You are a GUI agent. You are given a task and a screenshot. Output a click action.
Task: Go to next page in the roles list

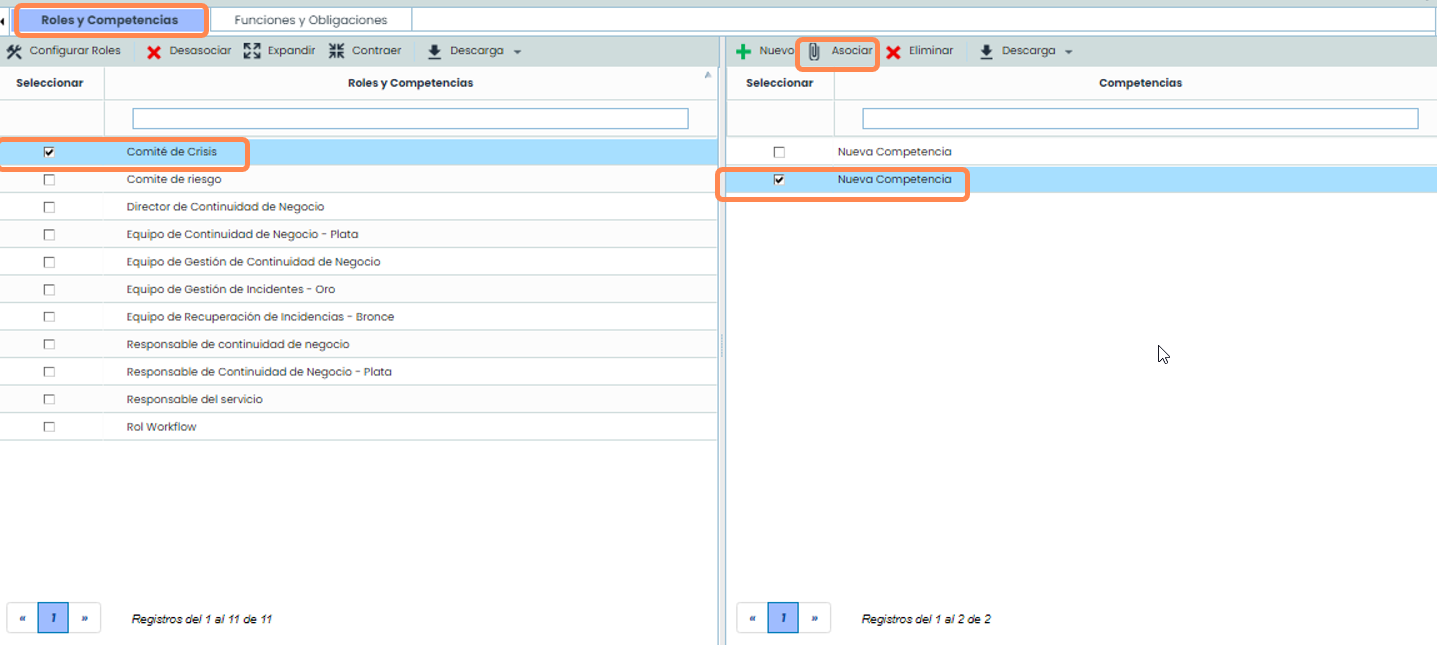pos(84,618)
